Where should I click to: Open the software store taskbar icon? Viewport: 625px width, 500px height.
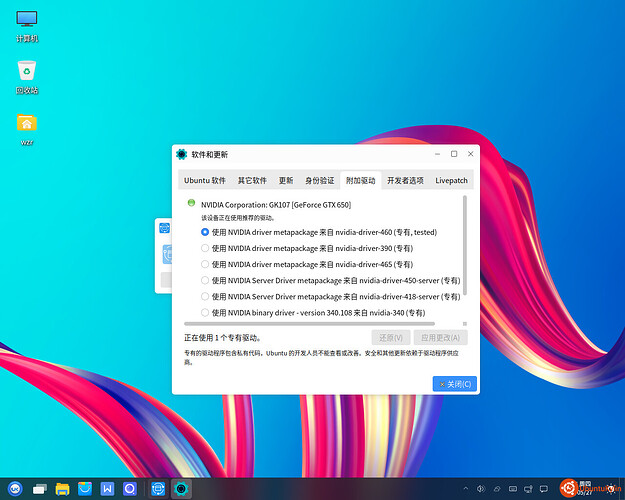[x=85, y=488]
